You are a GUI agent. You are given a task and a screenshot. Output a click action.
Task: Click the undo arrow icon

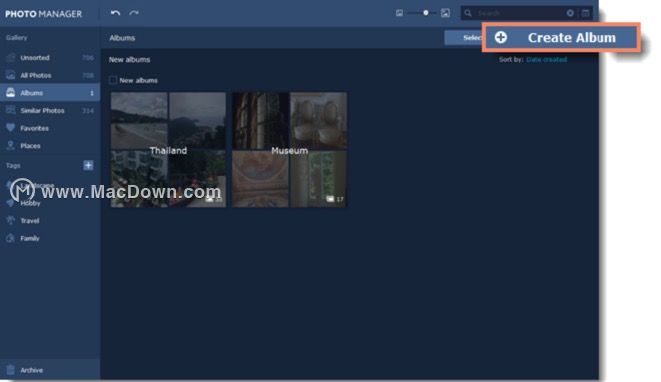click(115, 13)
